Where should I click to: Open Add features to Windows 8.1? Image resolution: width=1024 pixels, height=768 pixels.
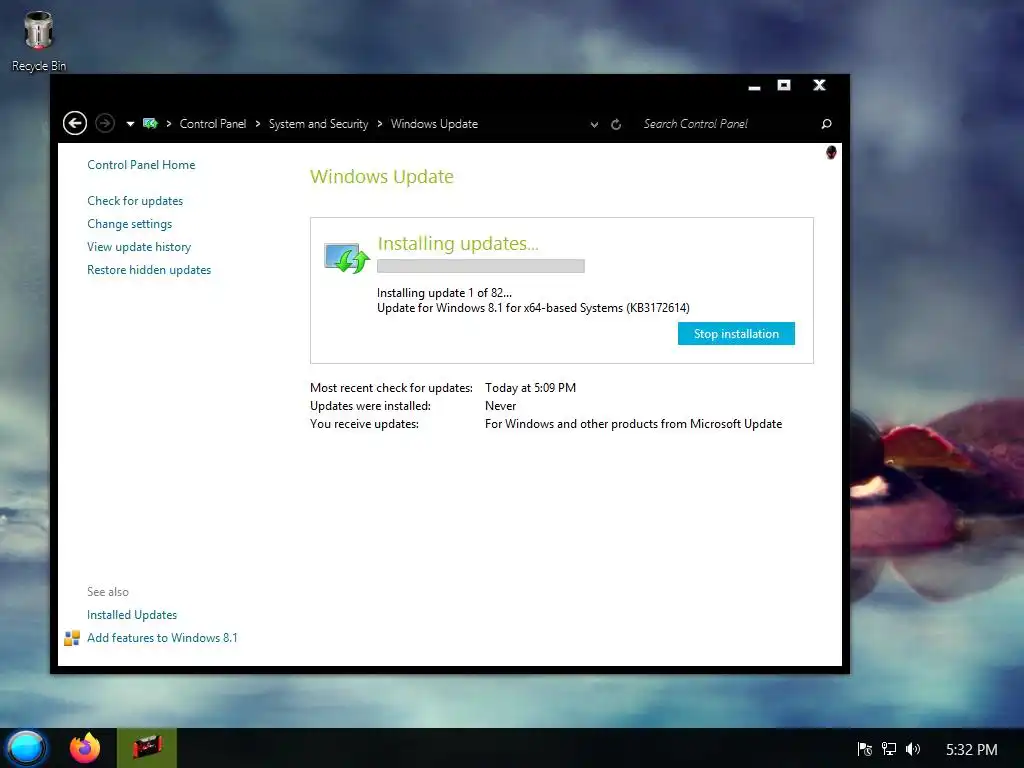click(x=162, y=637)
